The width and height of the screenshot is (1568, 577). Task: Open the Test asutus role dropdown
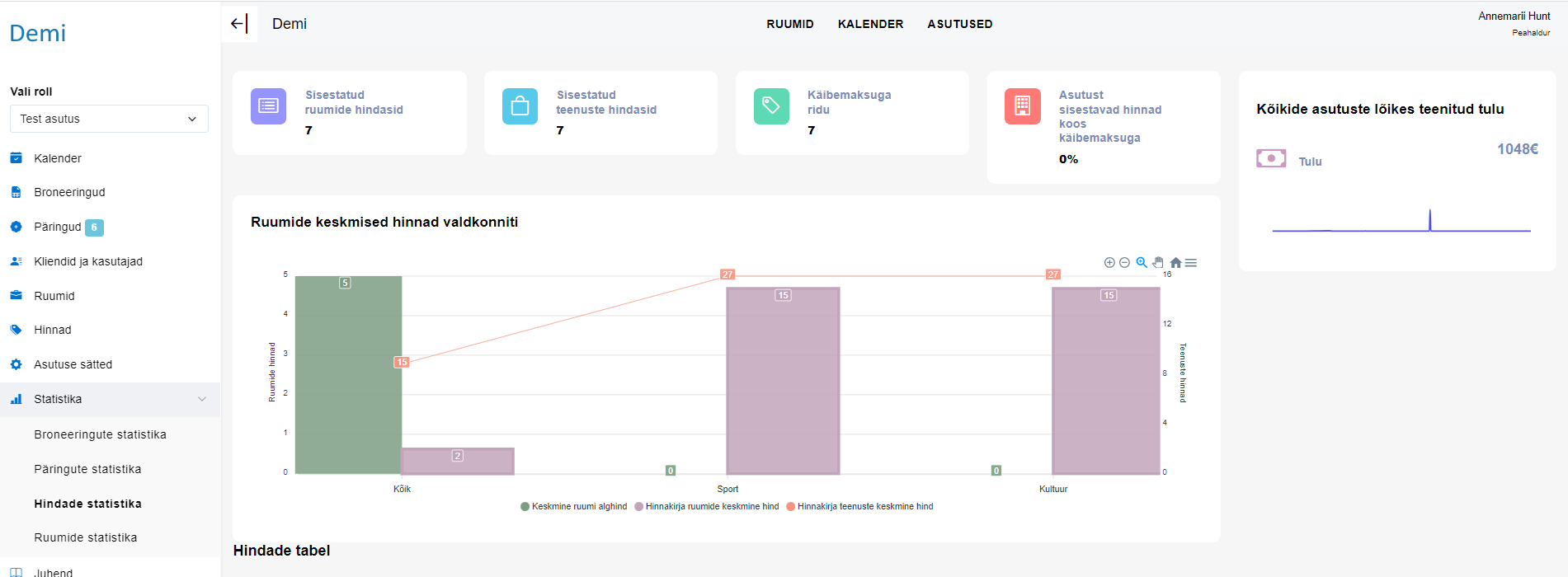[x=109, y=119]
